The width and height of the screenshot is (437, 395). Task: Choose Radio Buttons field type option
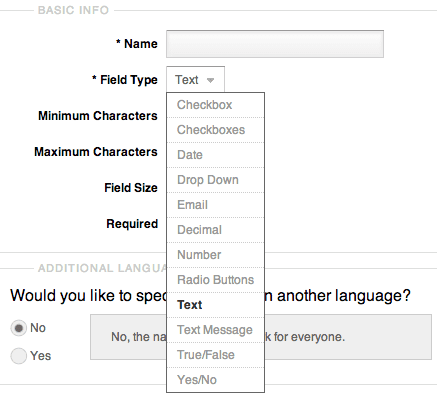tap(215, 280)
